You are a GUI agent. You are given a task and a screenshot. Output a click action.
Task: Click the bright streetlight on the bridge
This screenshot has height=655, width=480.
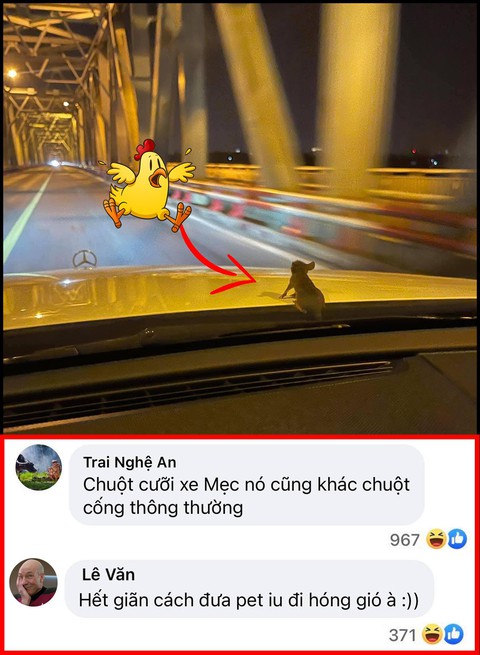(x=12, y=74)
